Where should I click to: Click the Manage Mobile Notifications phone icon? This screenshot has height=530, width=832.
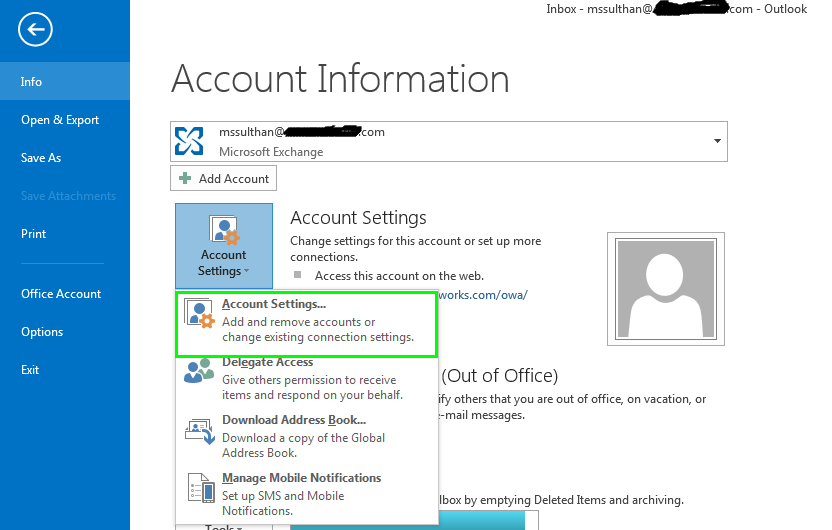coord(201,488)
